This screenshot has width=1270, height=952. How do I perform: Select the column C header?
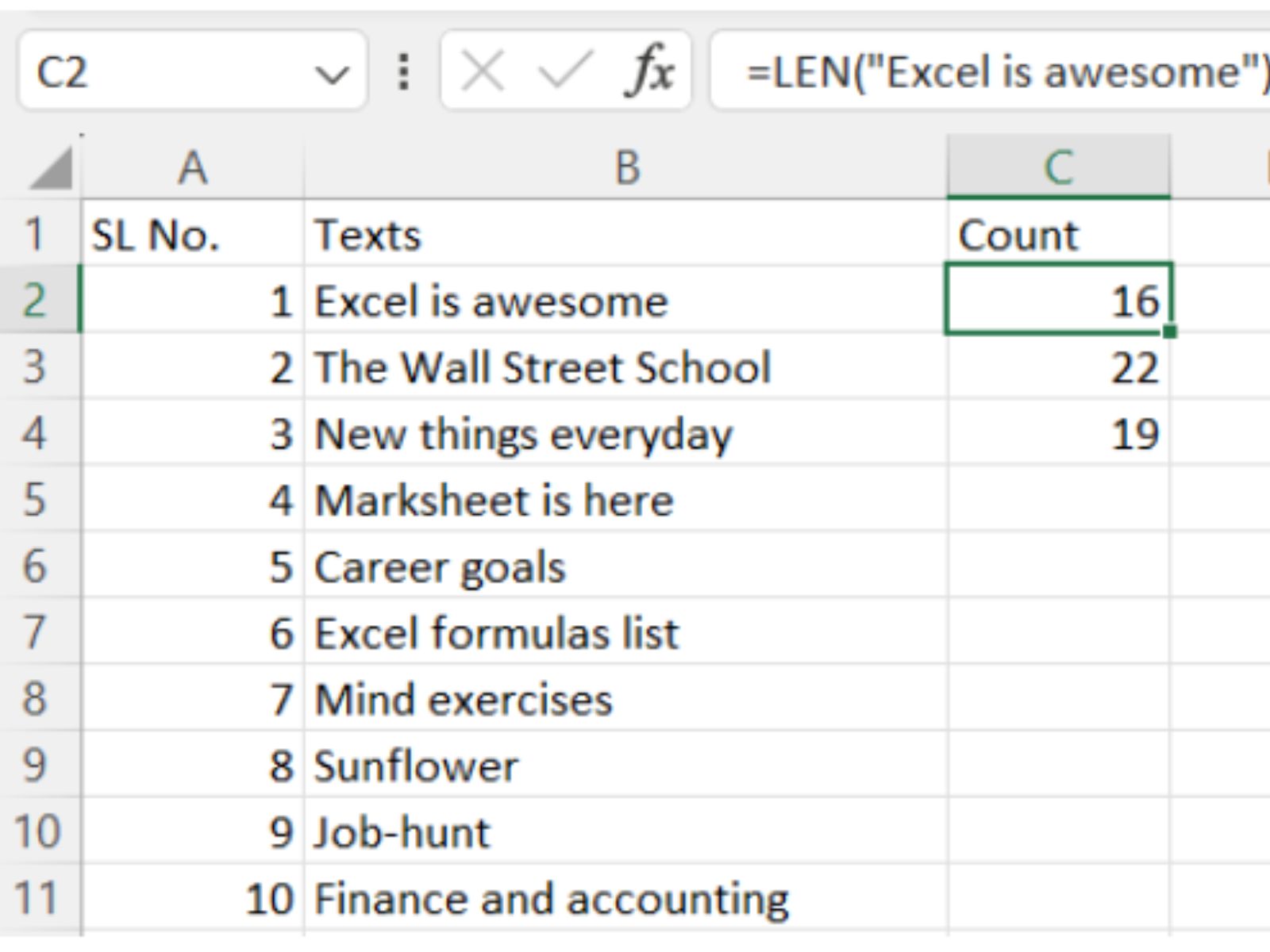(1060, 167)
